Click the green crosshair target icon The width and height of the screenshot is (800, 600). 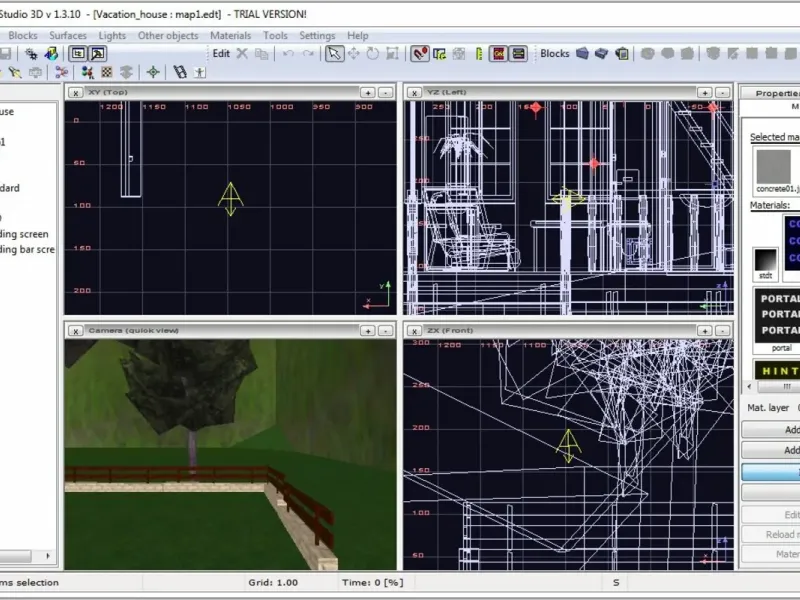point(153,72)
